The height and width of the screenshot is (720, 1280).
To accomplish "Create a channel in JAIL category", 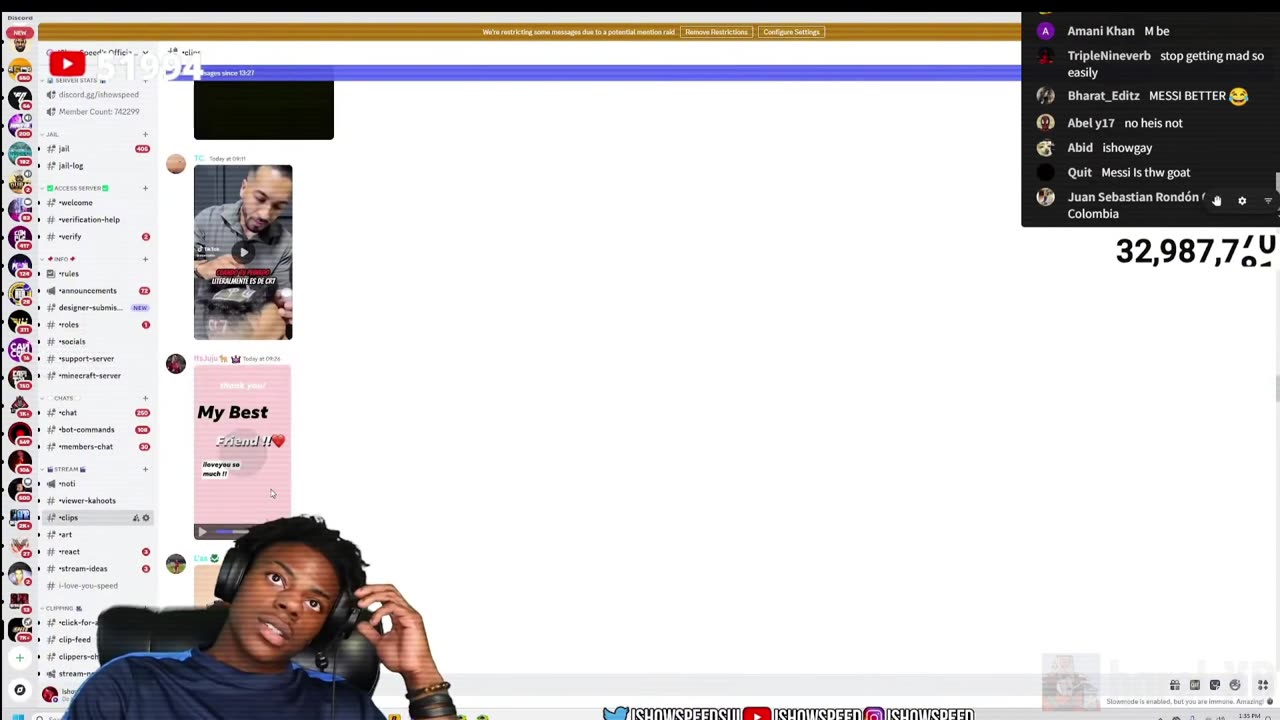I will coord(145,134).
